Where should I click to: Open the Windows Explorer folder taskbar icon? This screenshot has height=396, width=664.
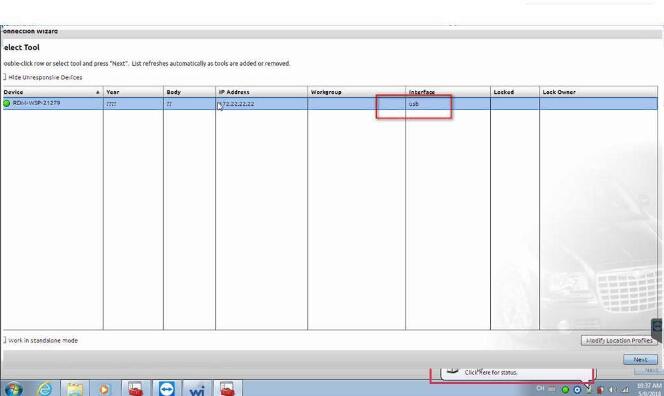[75, 389]
